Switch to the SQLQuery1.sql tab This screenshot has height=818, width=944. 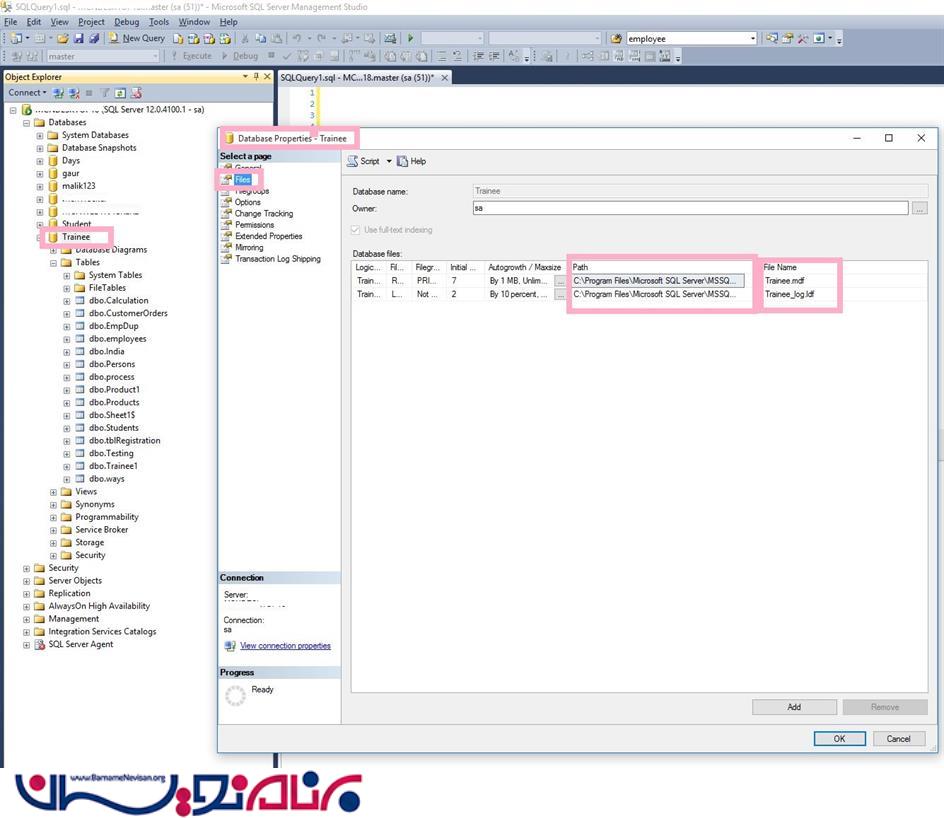[363, 77]
